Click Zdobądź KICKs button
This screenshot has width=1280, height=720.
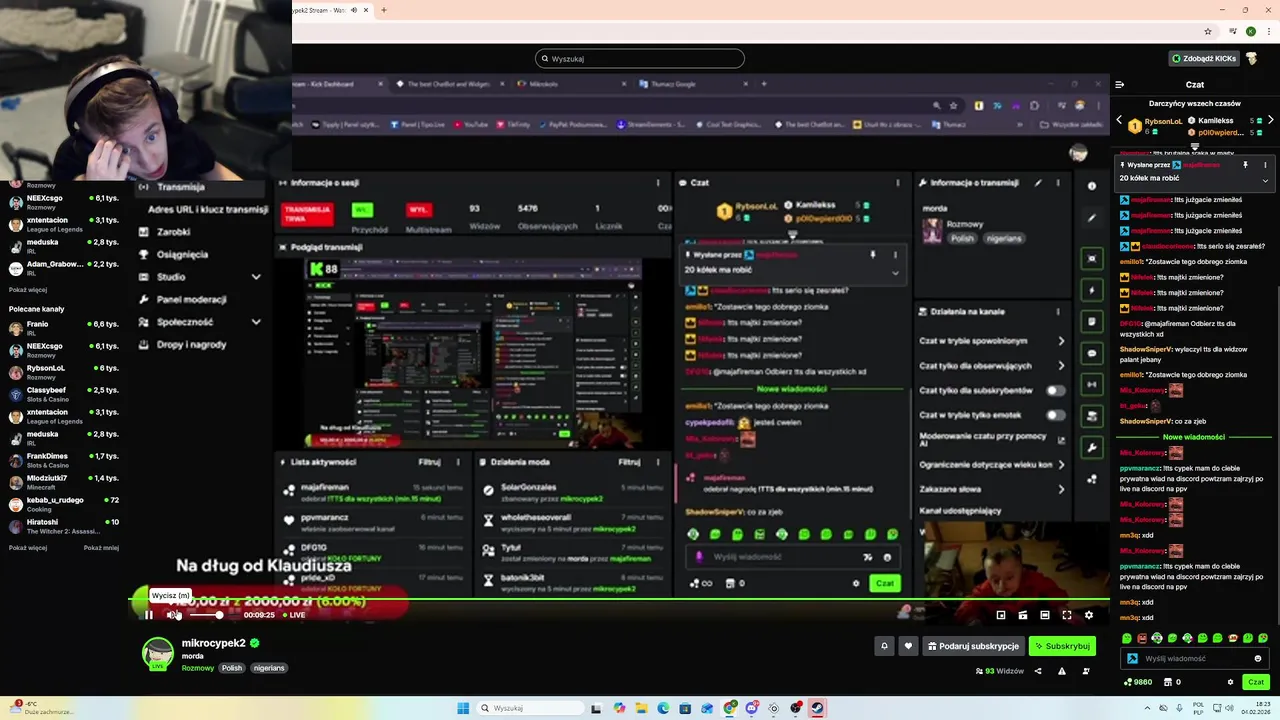tap(1205, 59)
